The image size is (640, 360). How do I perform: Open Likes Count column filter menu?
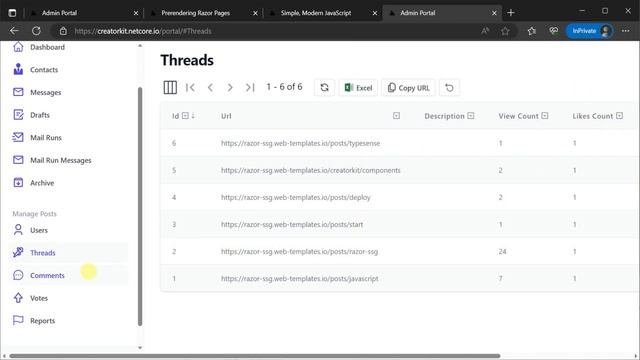[x=619, y=116]
